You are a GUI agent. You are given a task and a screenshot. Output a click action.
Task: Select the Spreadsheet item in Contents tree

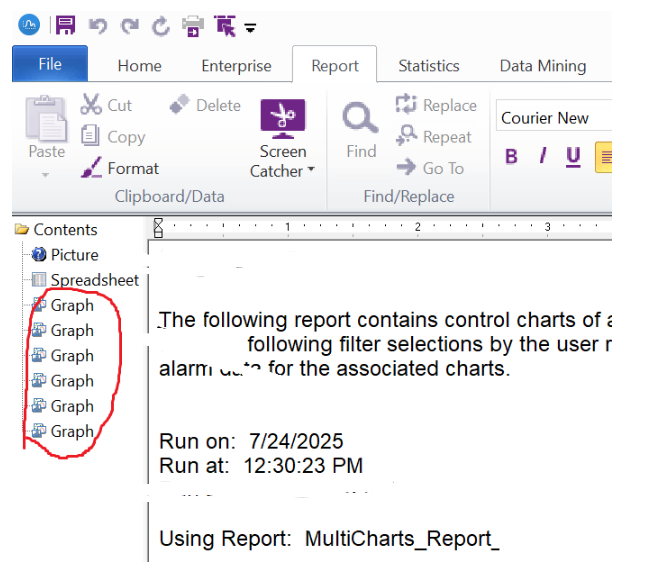[94, 280]
